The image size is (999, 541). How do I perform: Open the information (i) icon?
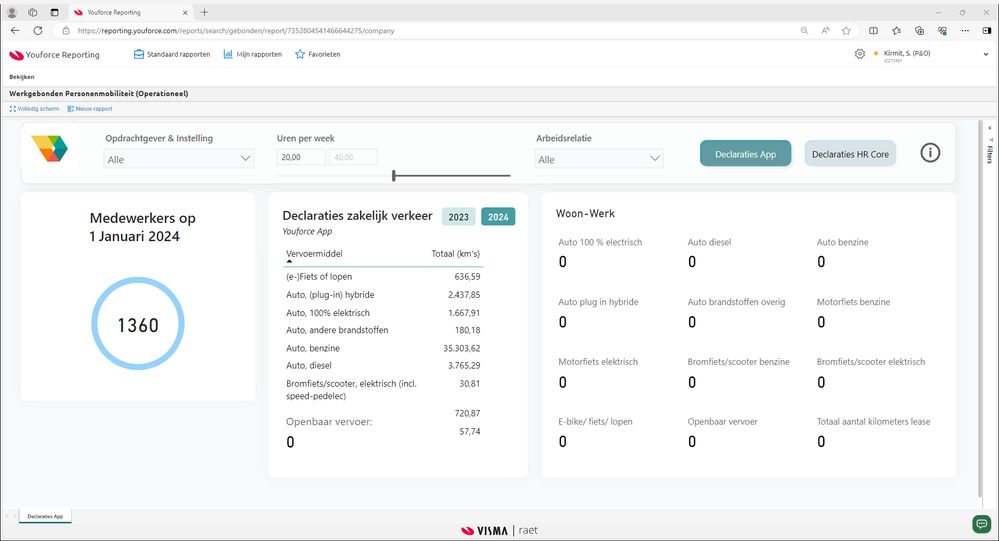[x=930, y=153]
